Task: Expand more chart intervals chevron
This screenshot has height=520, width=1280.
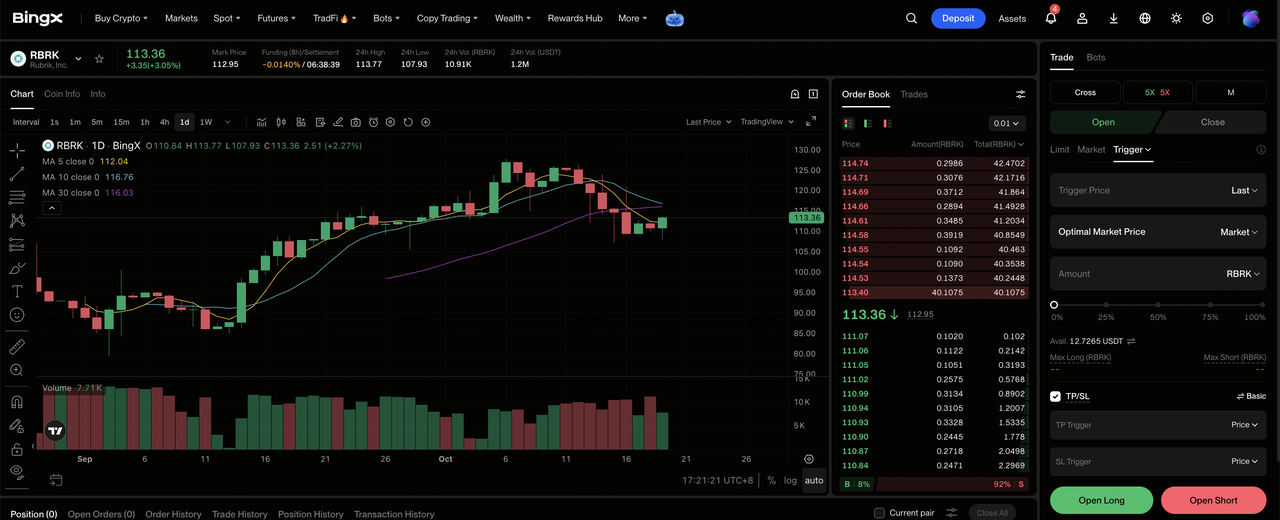Action: click(228, 122)
